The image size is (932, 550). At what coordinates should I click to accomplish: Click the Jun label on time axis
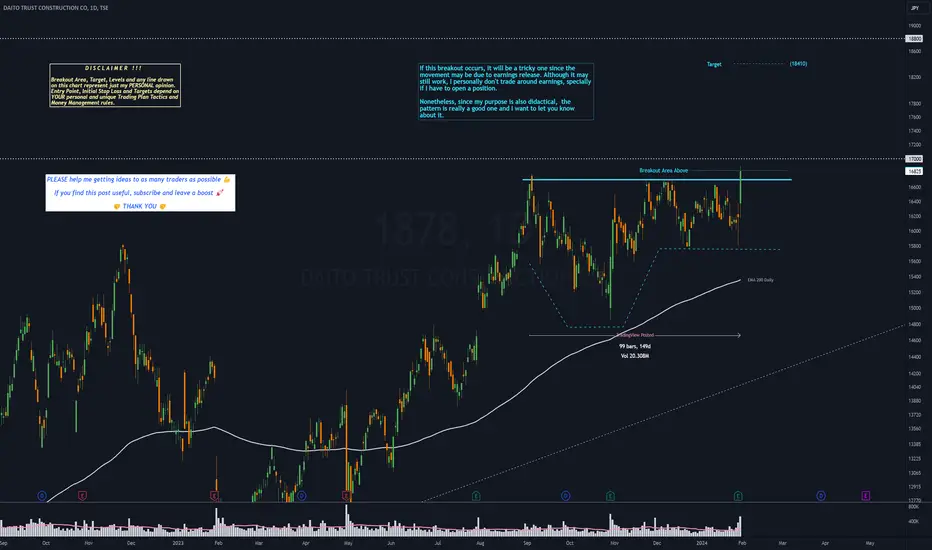tap(391, 543)
